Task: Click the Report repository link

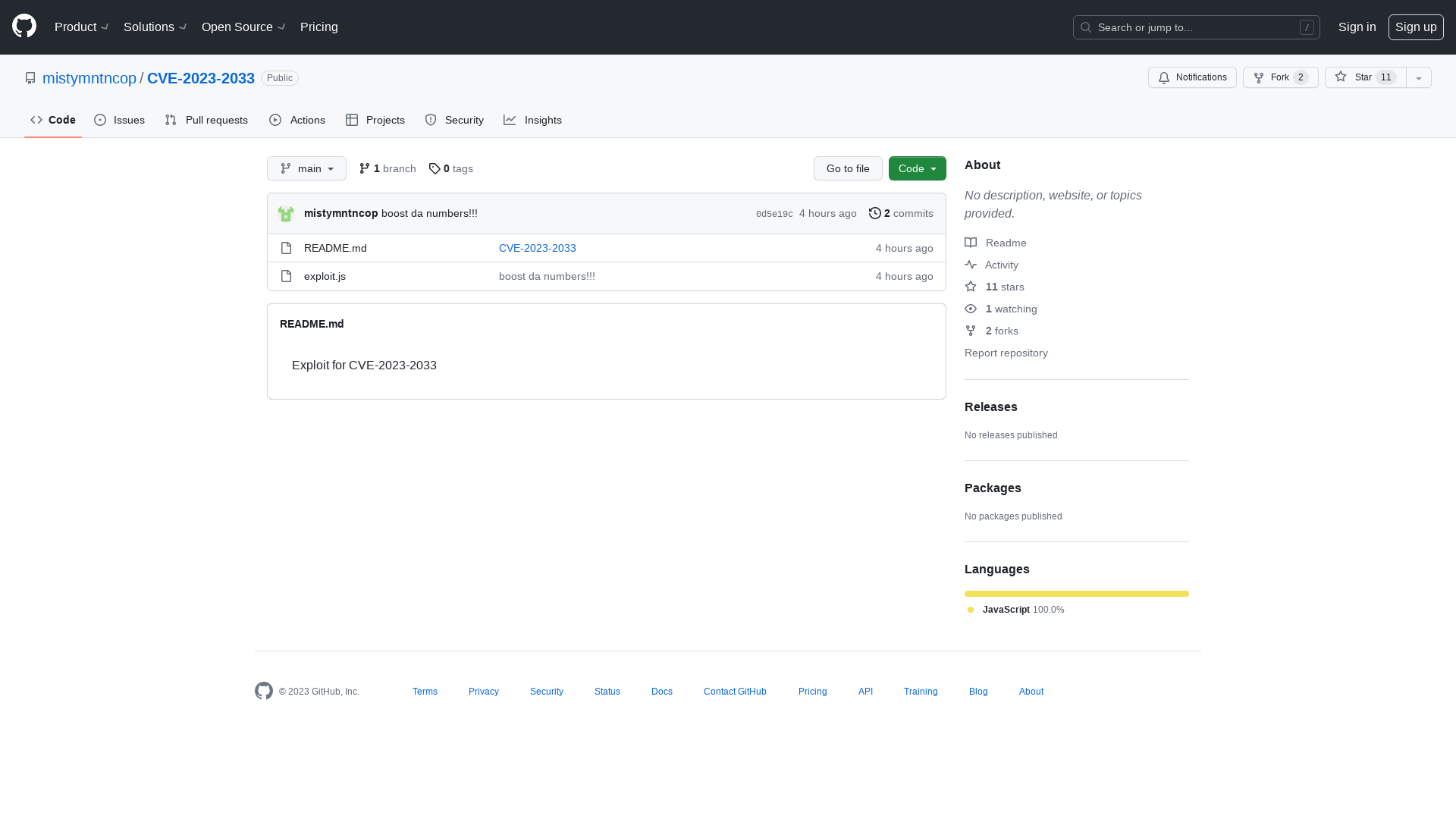Action: coord(1006,353)
